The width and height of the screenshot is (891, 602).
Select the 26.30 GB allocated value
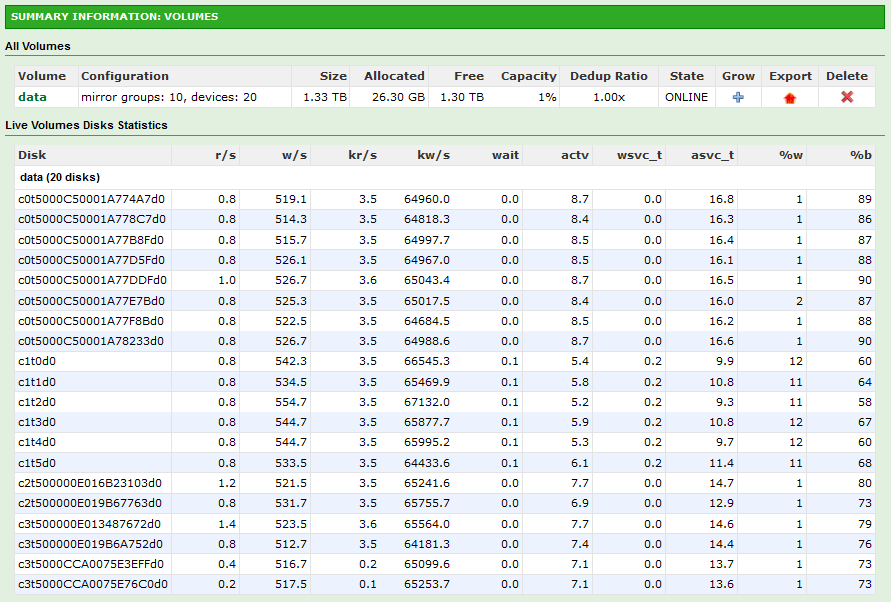pyautogui.click(x=398, y=97)
